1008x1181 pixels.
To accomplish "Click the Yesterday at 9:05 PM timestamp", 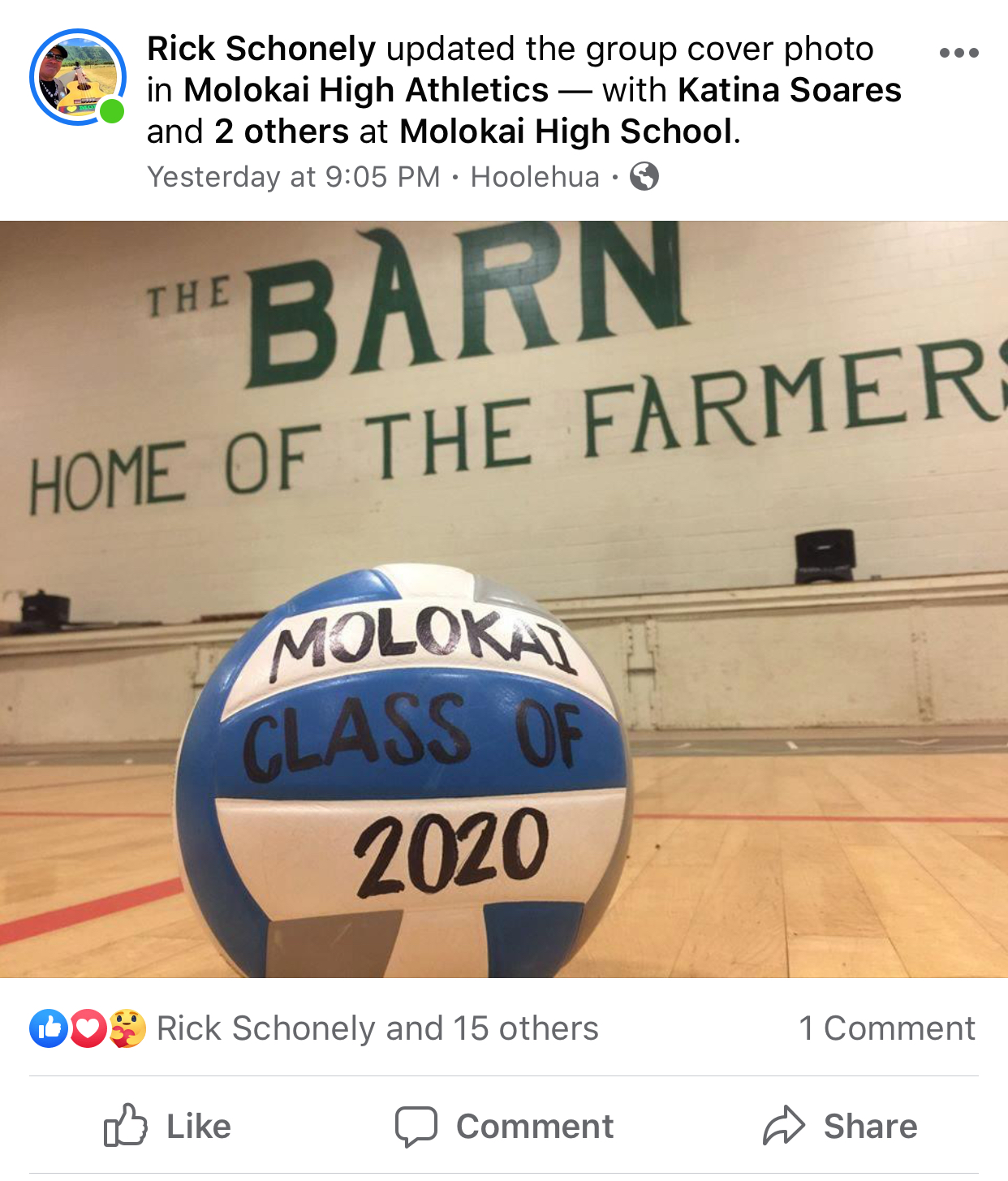I will (x=294, y=177).
